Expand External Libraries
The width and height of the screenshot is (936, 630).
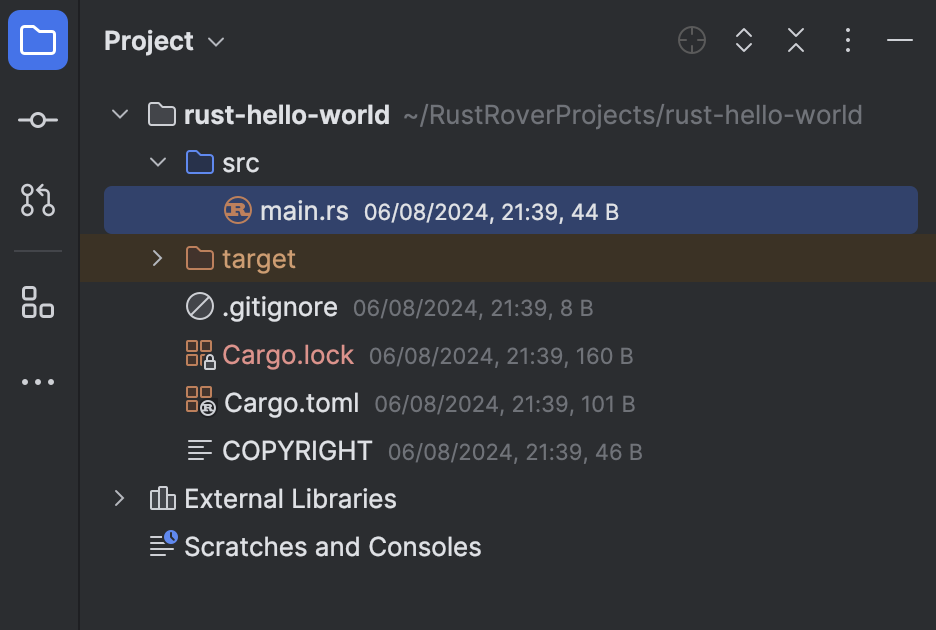click(x=119, y=498)
